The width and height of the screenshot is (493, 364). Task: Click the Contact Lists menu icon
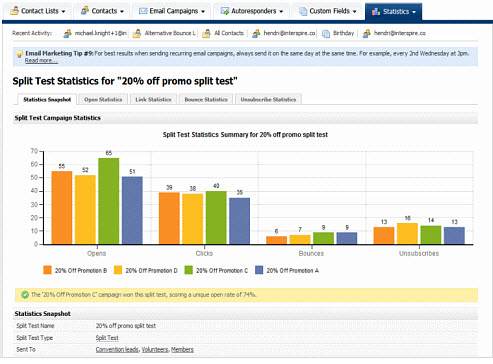coord(14,11)
